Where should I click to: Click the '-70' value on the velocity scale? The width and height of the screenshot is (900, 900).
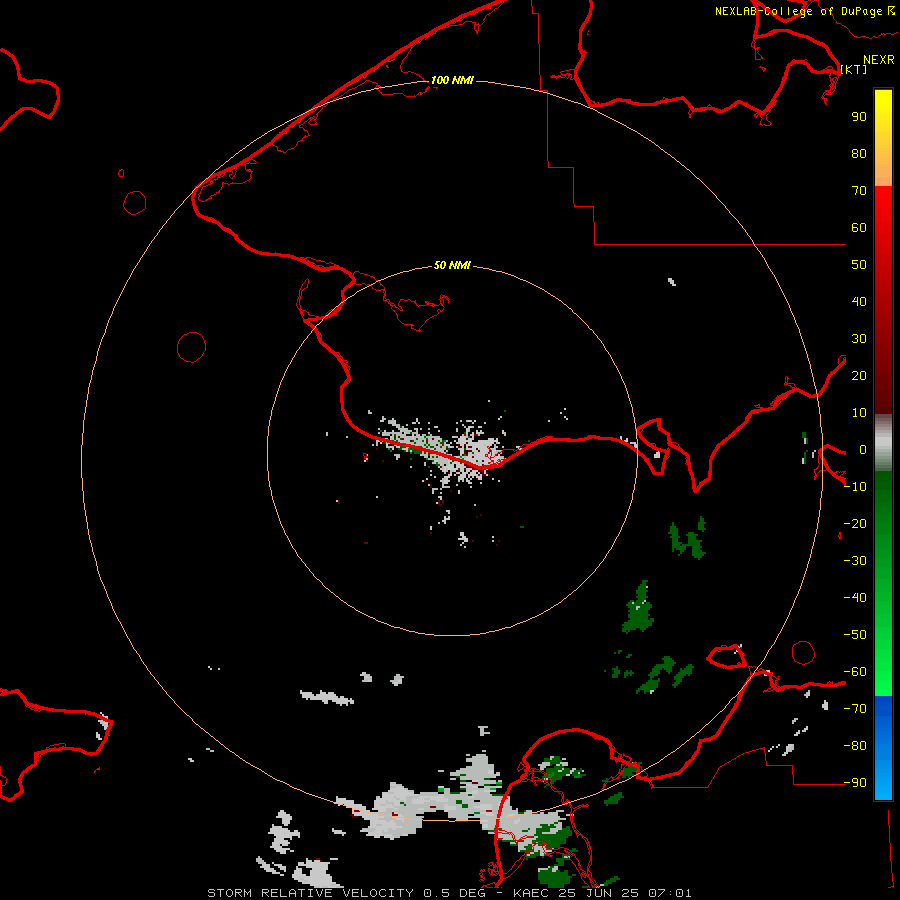point(855,709)
